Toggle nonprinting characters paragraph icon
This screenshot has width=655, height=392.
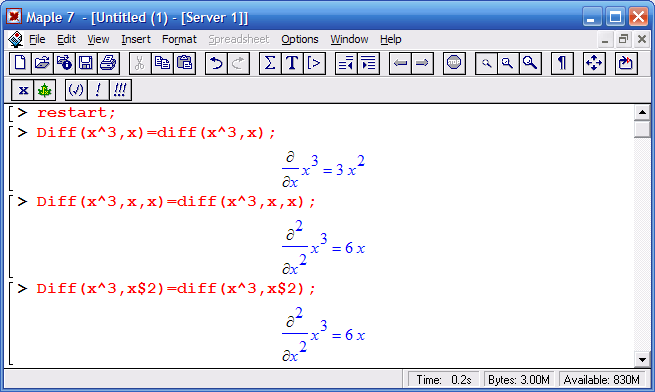tap(562, 64)
